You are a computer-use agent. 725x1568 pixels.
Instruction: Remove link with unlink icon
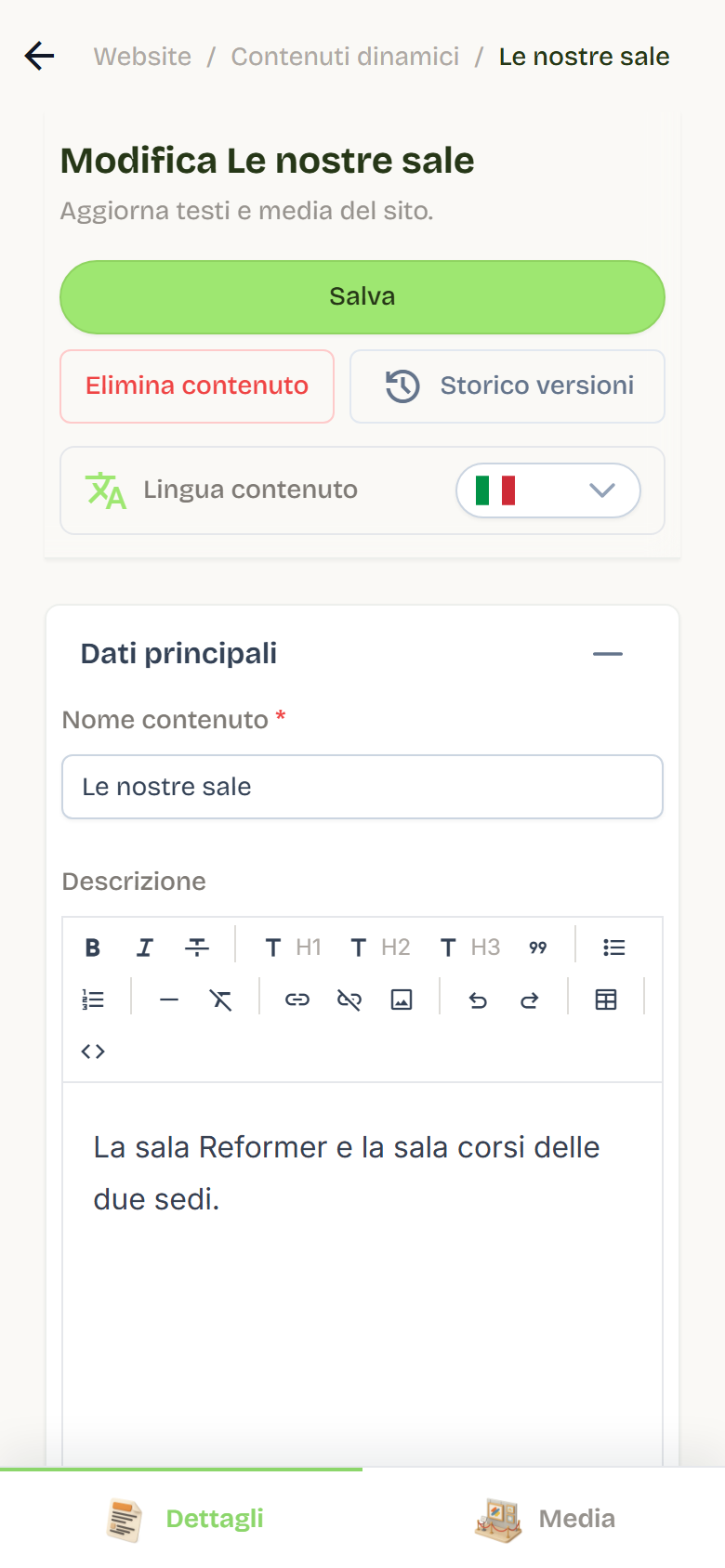[x=349, y=1000]
